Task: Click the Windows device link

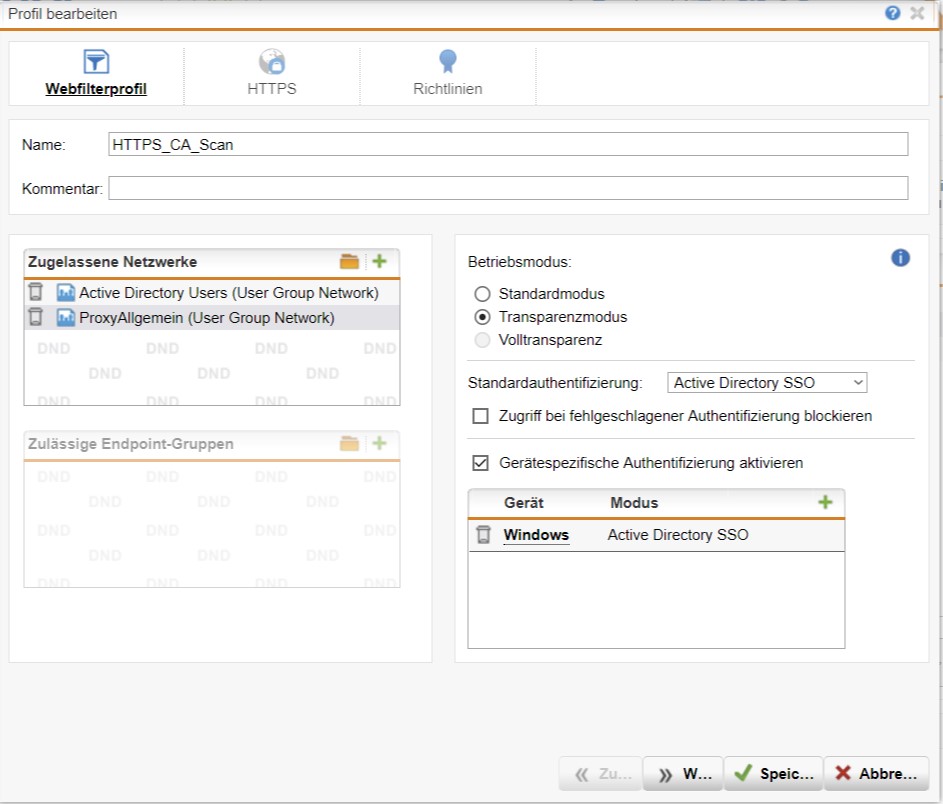Action: pos(536,535)
